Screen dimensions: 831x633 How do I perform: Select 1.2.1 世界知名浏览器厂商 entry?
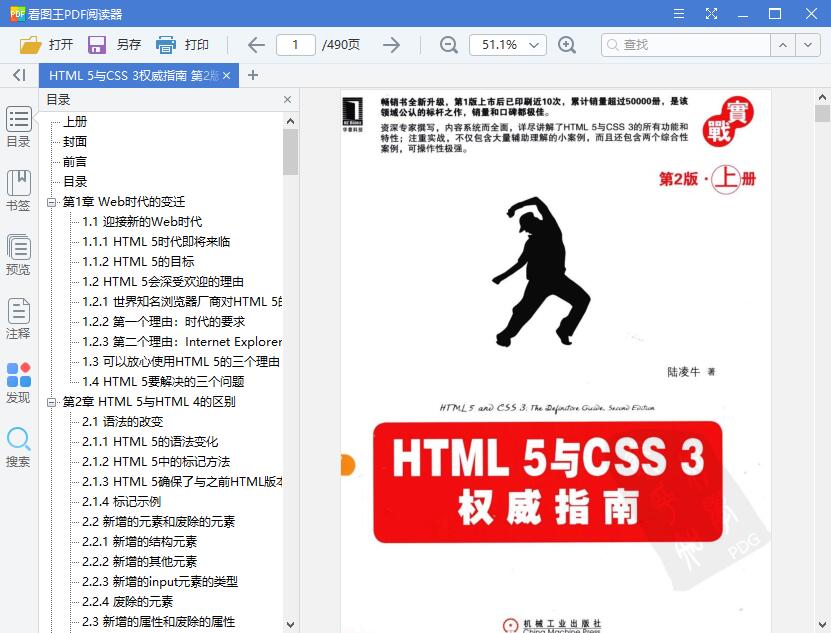tap(182, 302)
